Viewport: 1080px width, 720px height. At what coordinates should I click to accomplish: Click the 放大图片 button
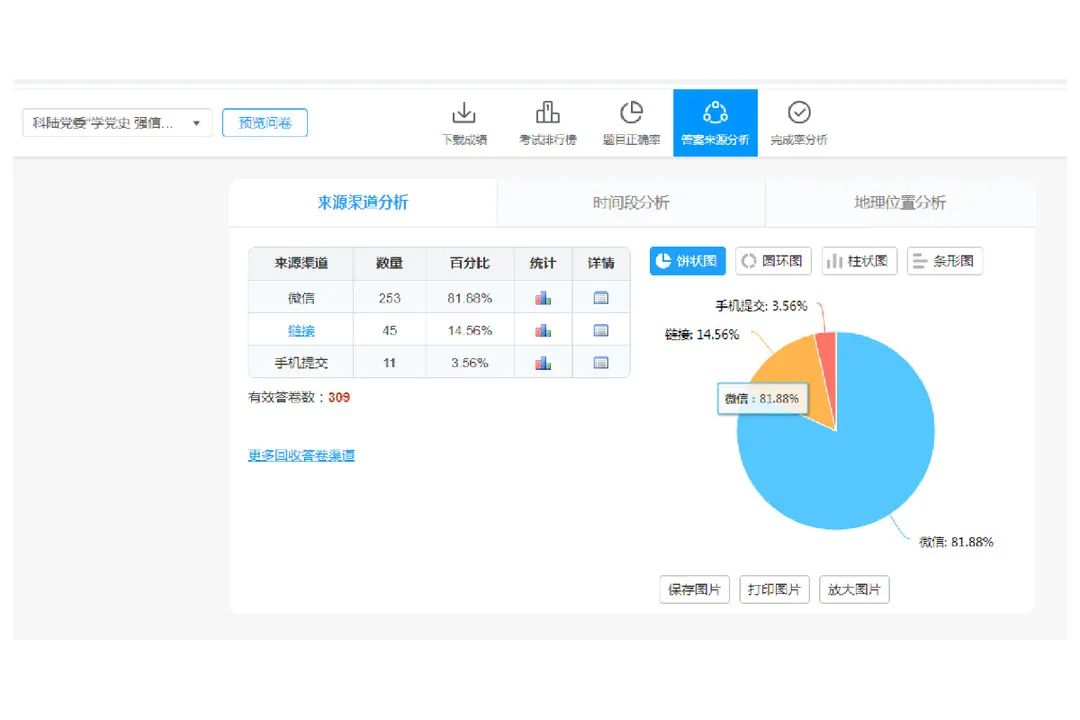[854, 590]
